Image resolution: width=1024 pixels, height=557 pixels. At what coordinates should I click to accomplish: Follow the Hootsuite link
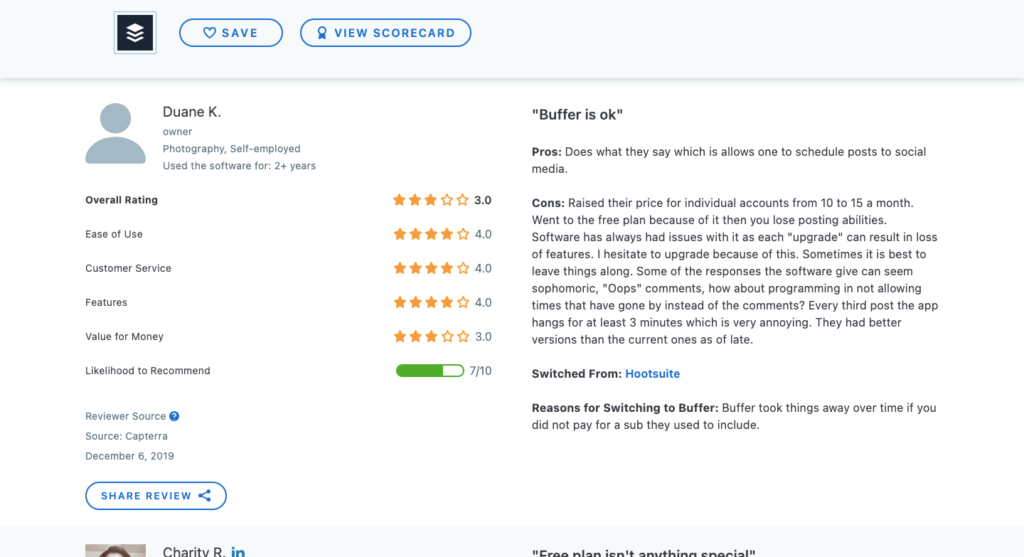click(x=652, y=374)
